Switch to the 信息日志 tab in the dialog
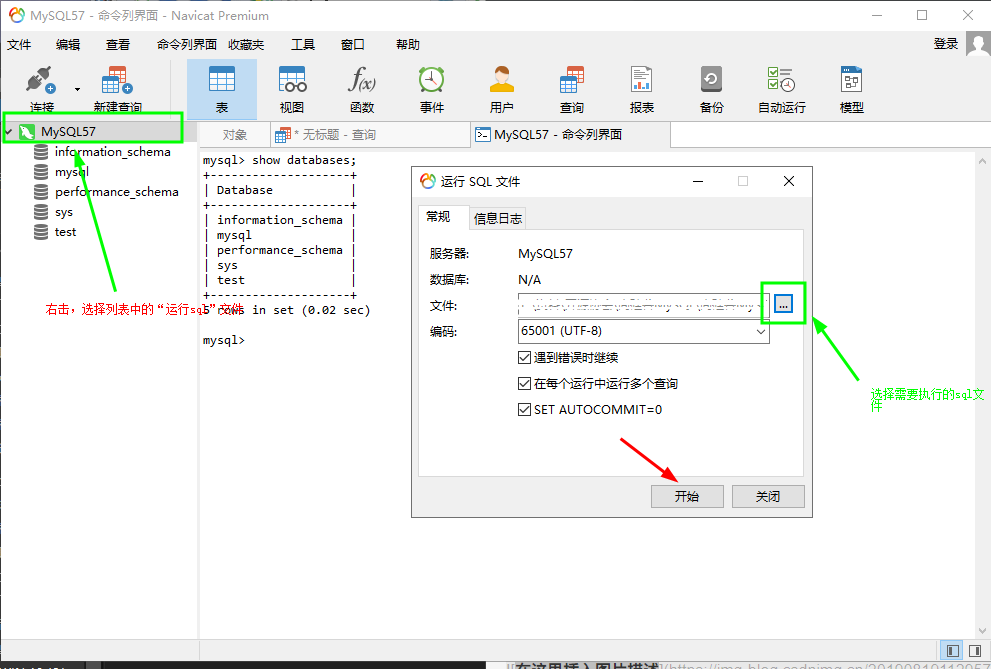 pyautogui.click(x=497, y=219)
